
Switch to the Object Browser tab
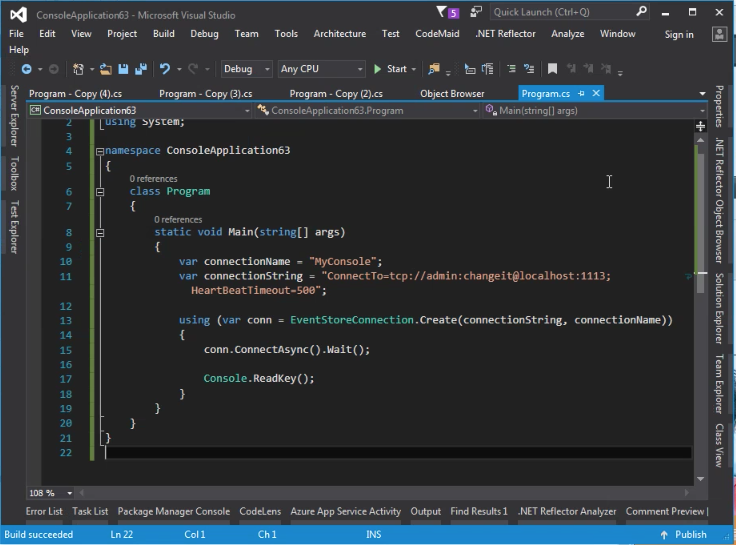pyautogui.click(x=452, y=94)
